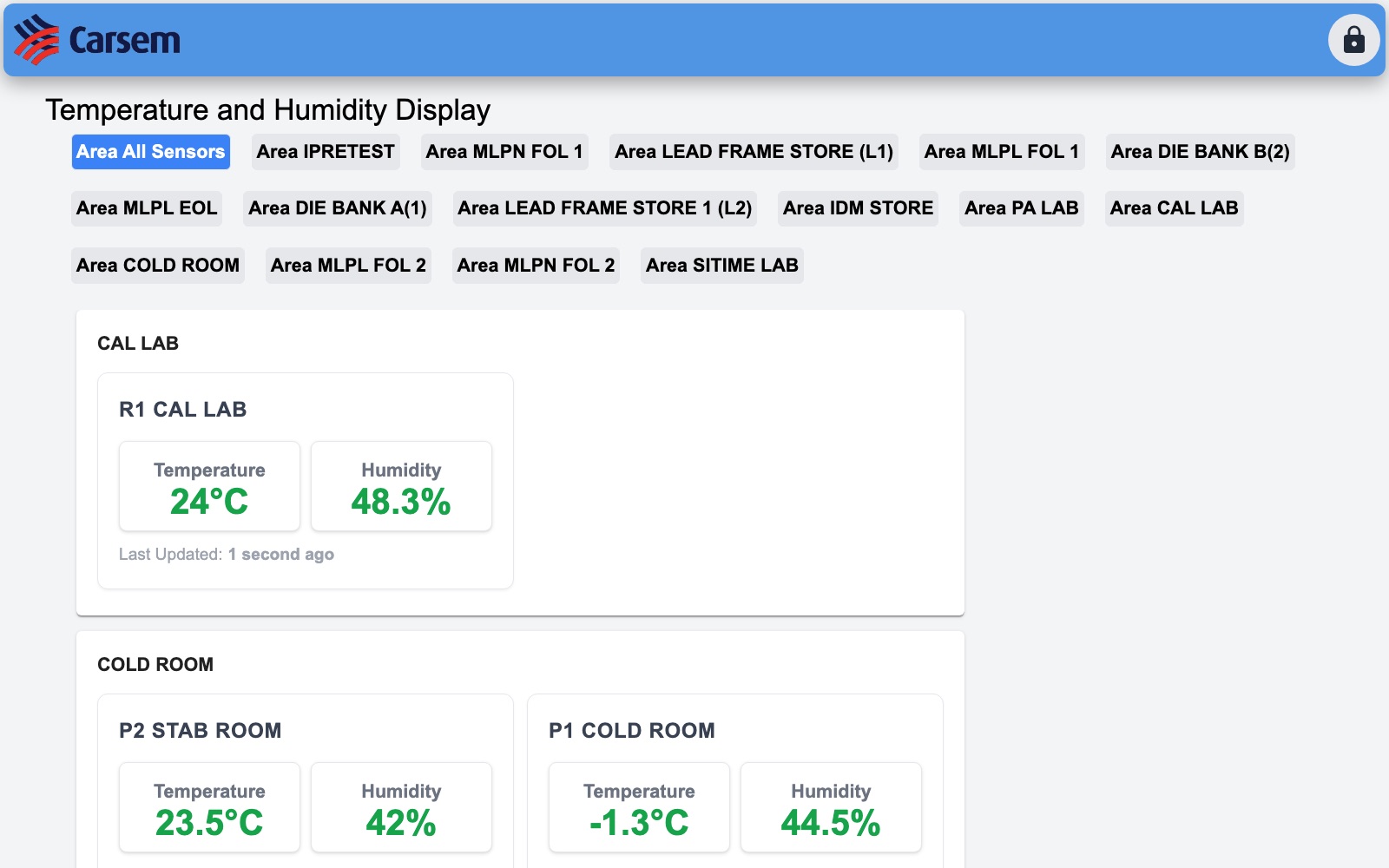
Task: Click the COLD ROOM section heading
Action: click(x=155, y=665)
